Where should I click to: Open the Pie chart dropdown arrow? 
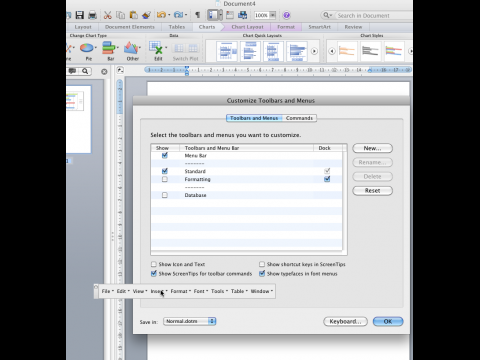(96, 48)
